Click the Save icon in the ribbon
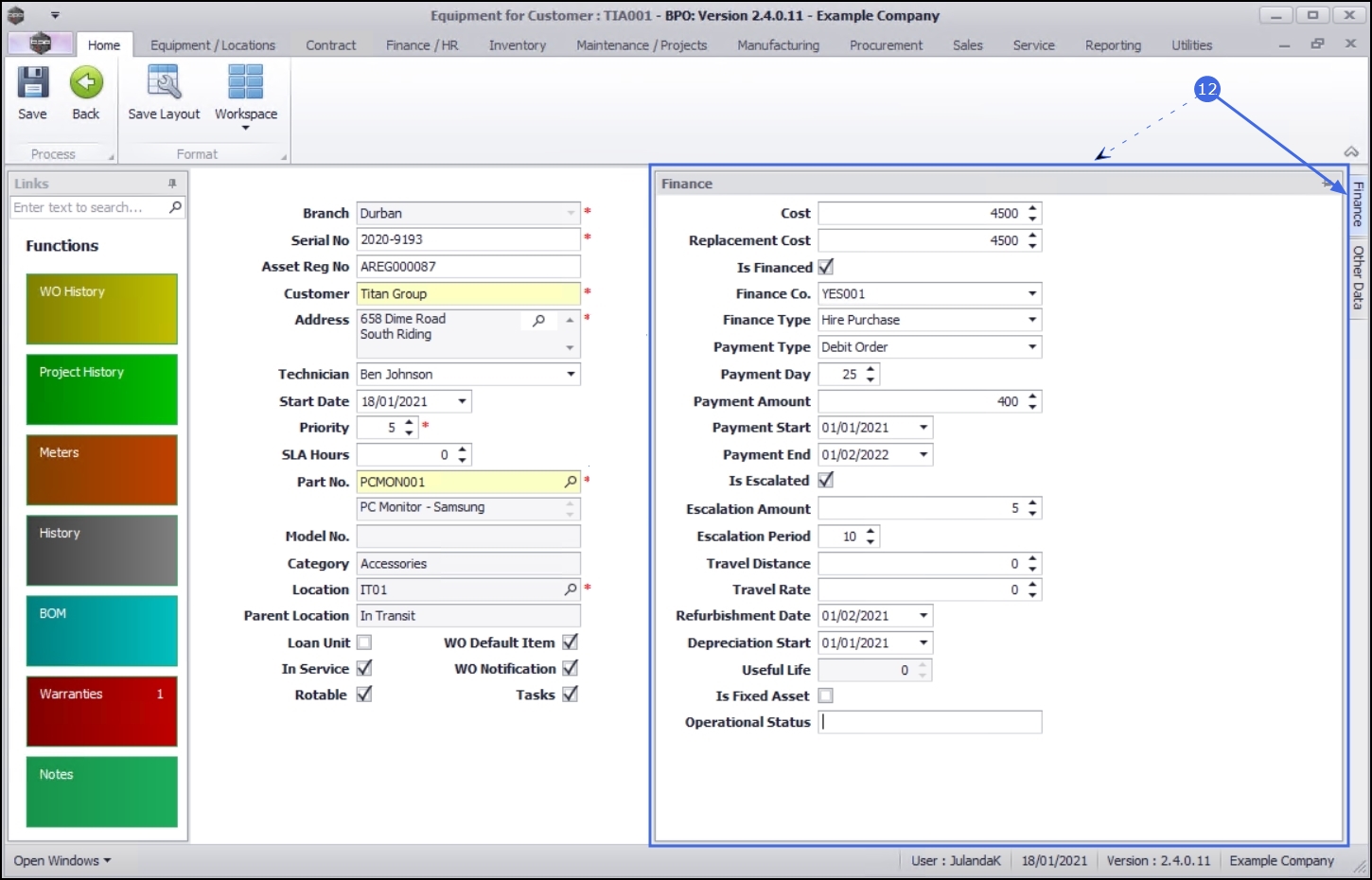The height and width of the screenshot is (880, 1372). pyautogui.click(x=32, y=83)
